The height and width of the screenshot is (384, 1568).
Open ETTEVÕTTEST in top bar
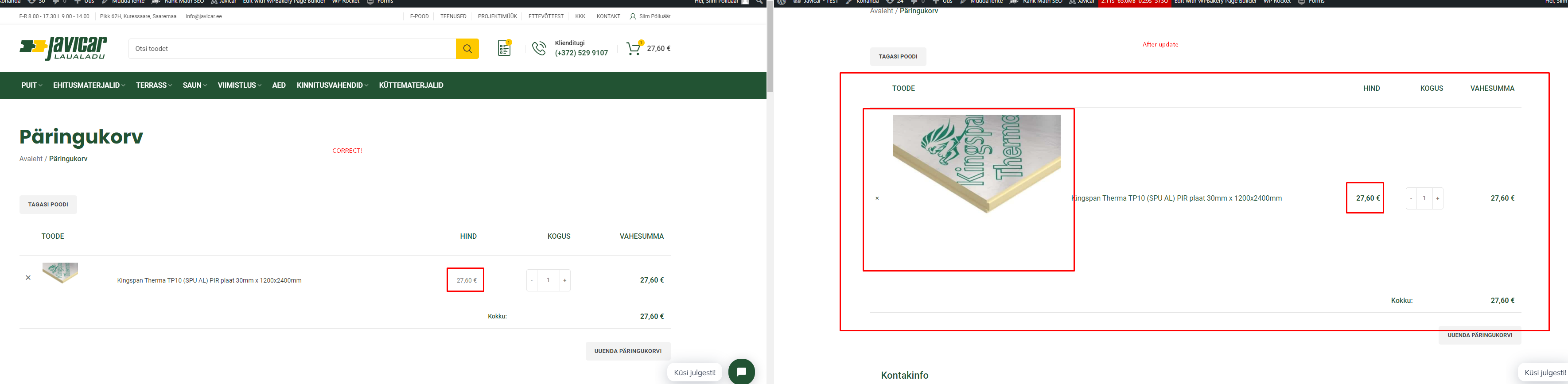[x=546, y=16]
